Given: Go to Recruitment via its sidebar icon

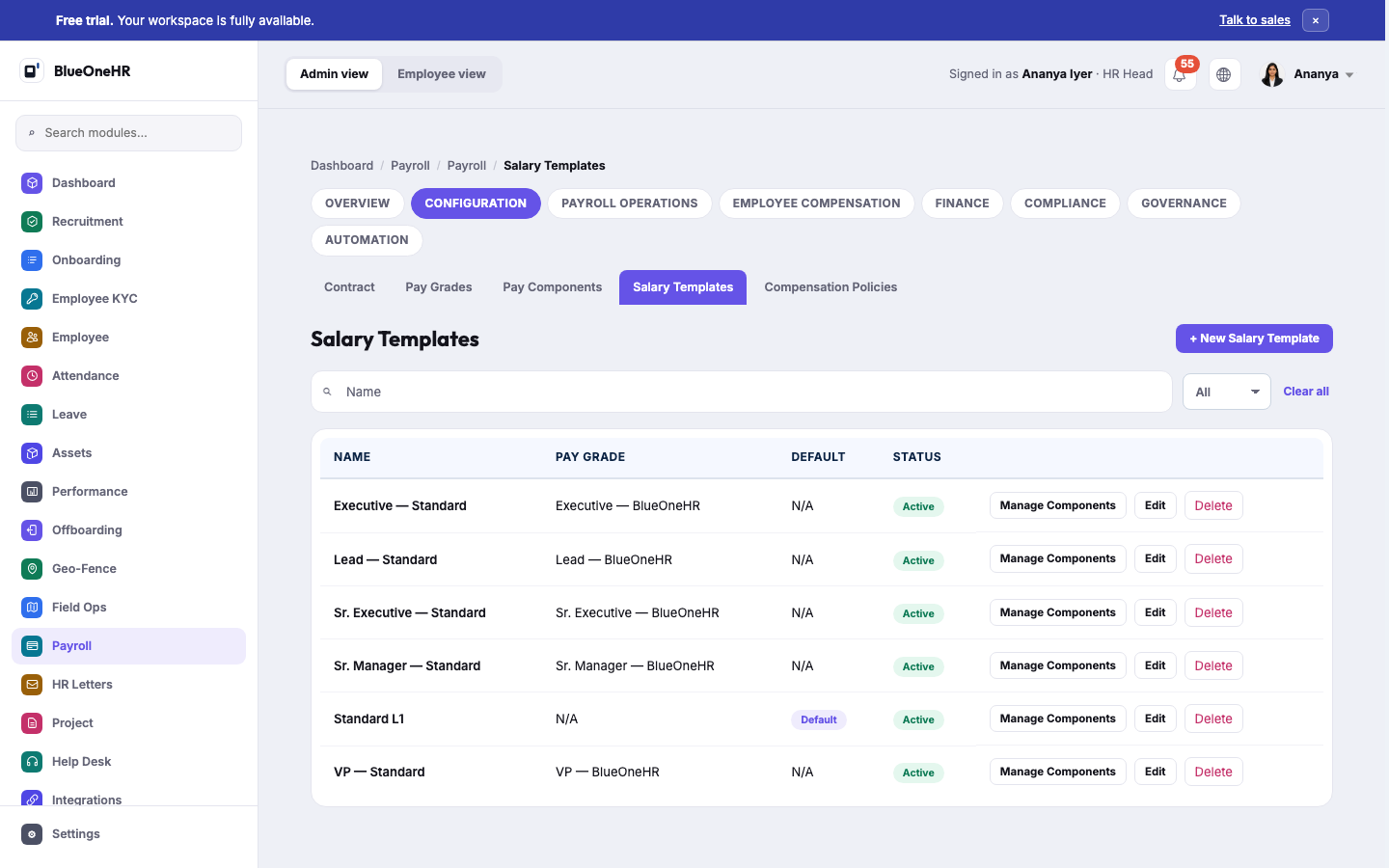Looking at the screenshot, I should [32, 222].
